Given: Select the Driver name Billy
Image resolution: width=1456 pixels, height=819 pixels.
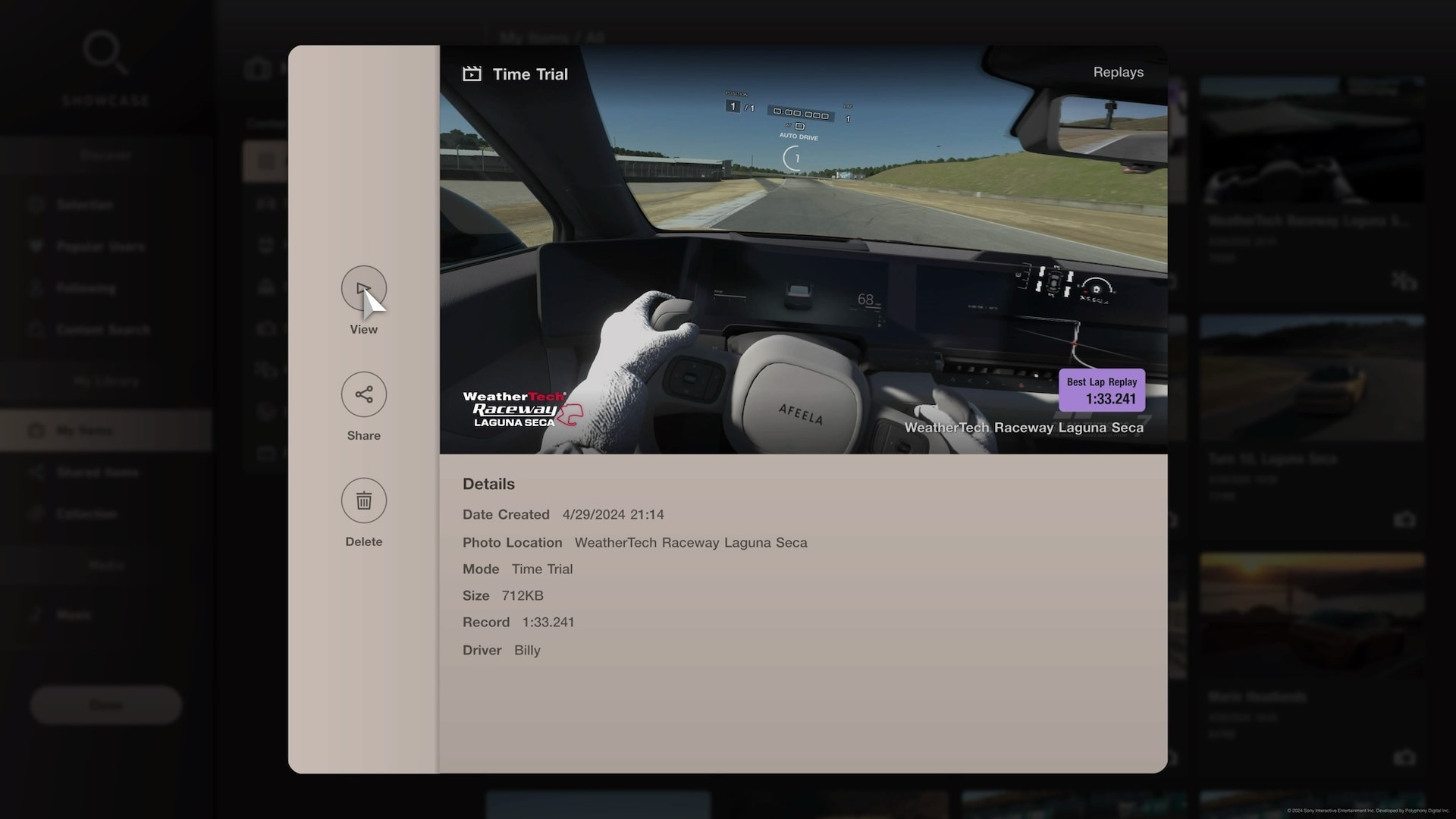Looking at the screenshot, I should tap(527, 650).
